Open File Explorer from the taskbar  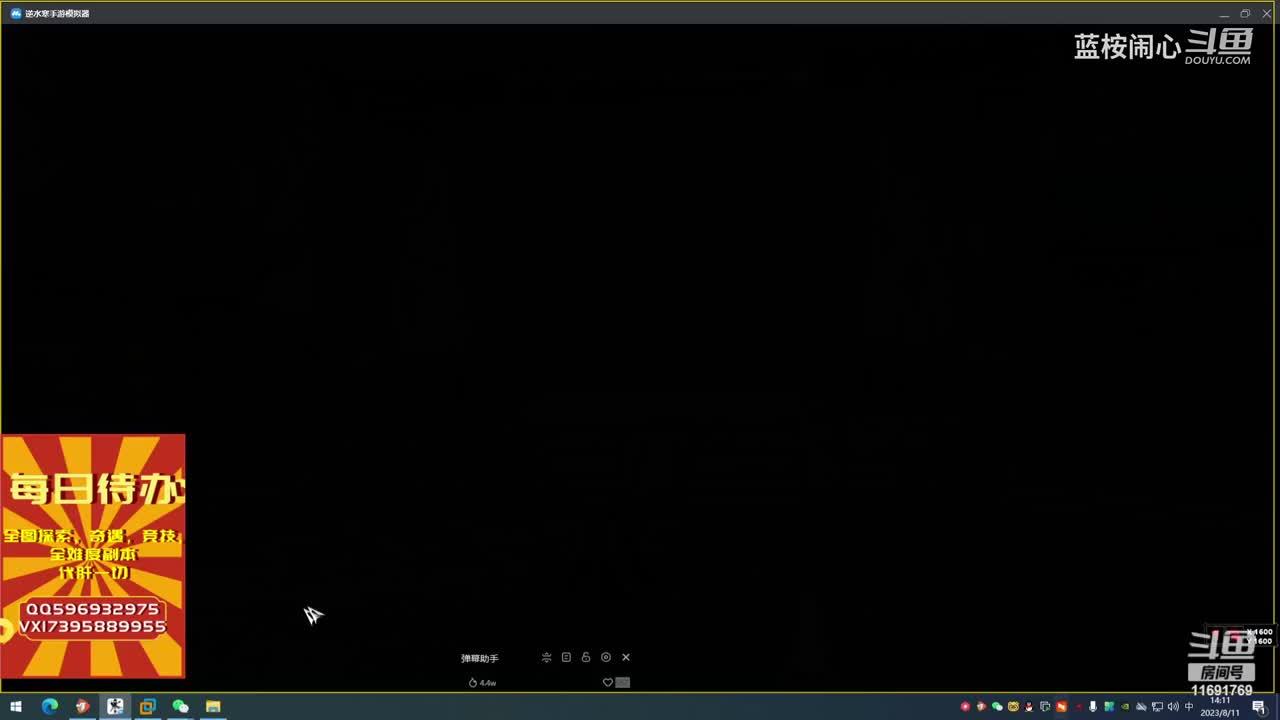coord(213,707)
